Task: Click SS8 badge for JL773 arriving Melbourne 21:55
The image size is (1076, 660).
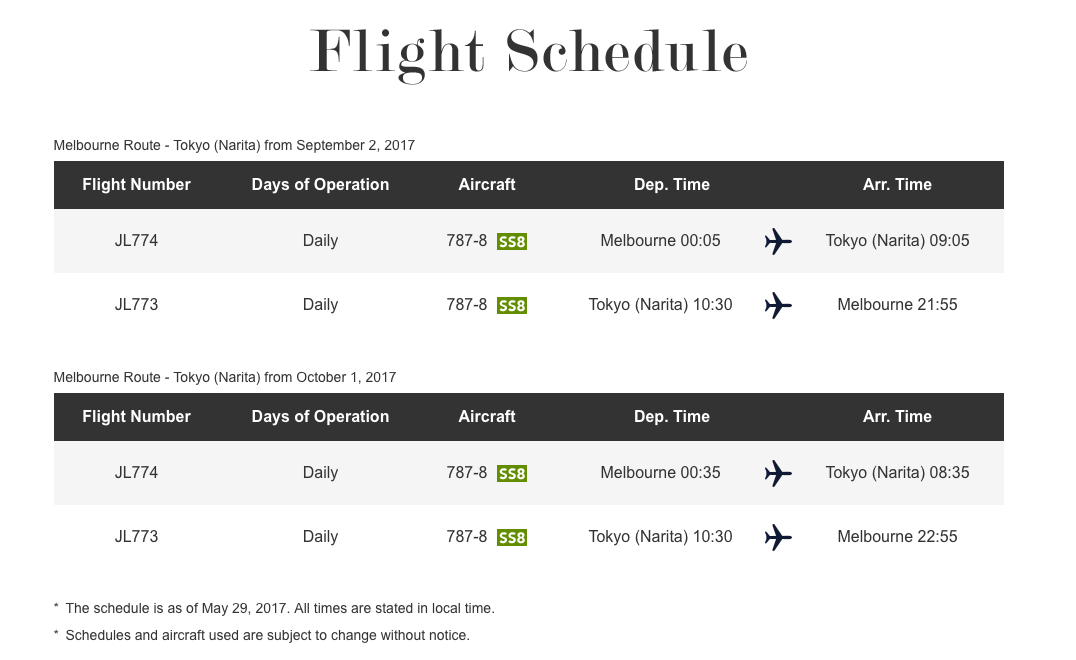Action: (x=512, y=305)
